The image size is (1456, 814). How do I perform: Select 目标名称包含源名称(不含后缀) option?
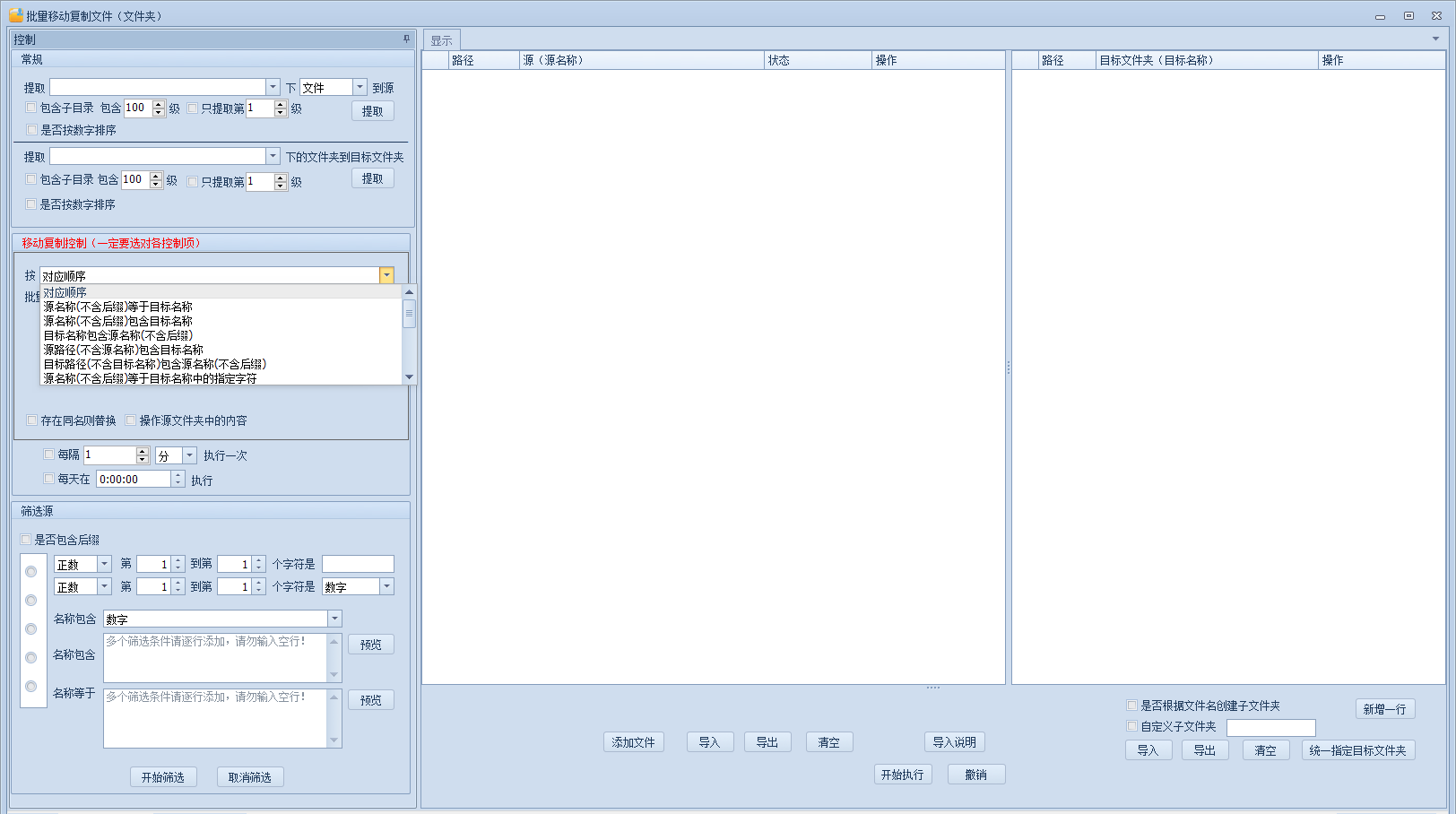click(221, 335)
